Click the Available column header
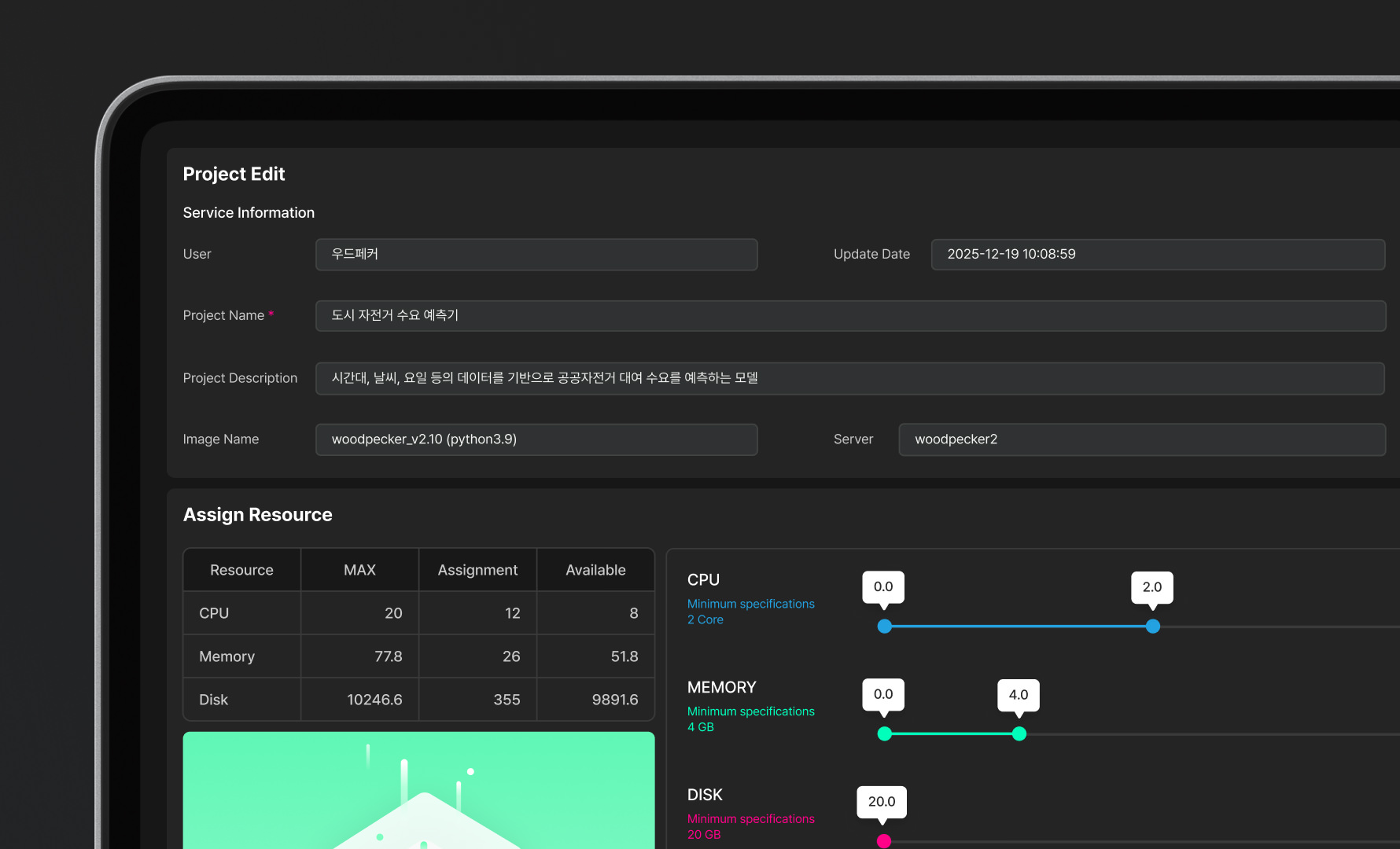The width and height of the screenshot is (1400, 849). click(595, 570)
